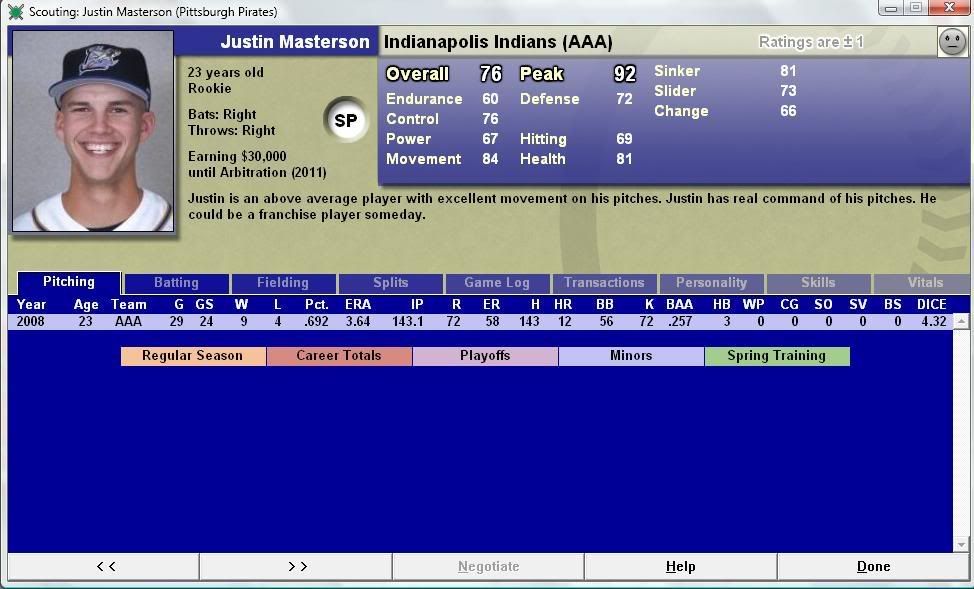Switch to the Batting tab

[x=176, y=283]
